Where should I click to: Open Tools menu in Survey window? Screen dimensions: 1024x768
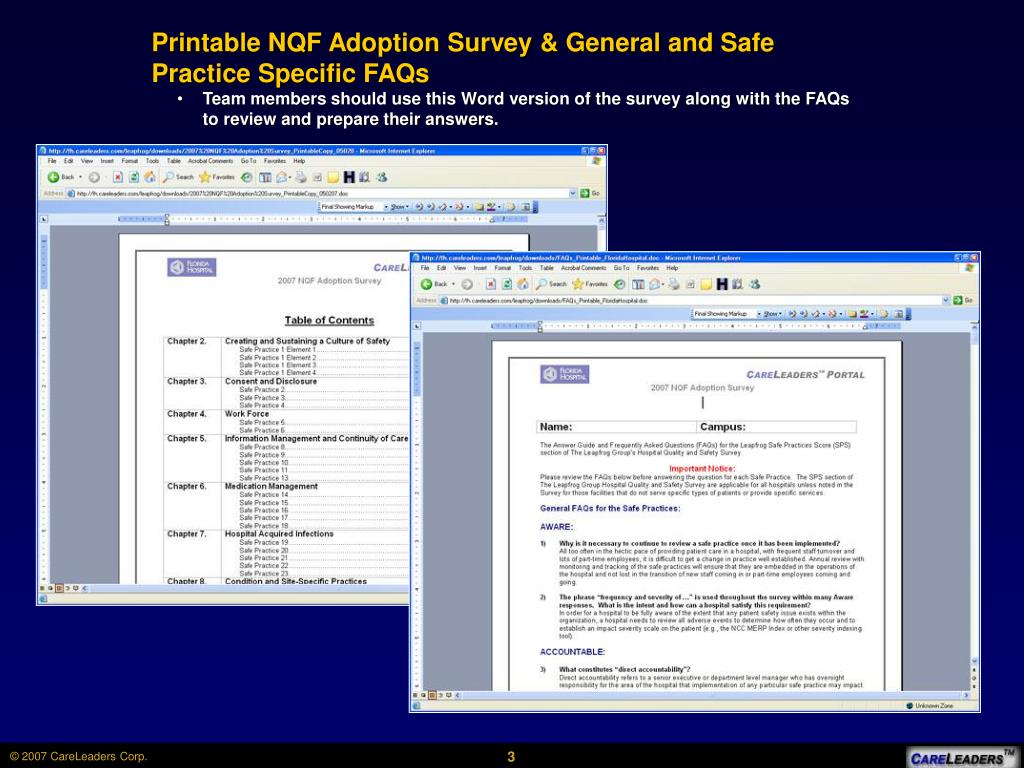click(x=152, y=161)
